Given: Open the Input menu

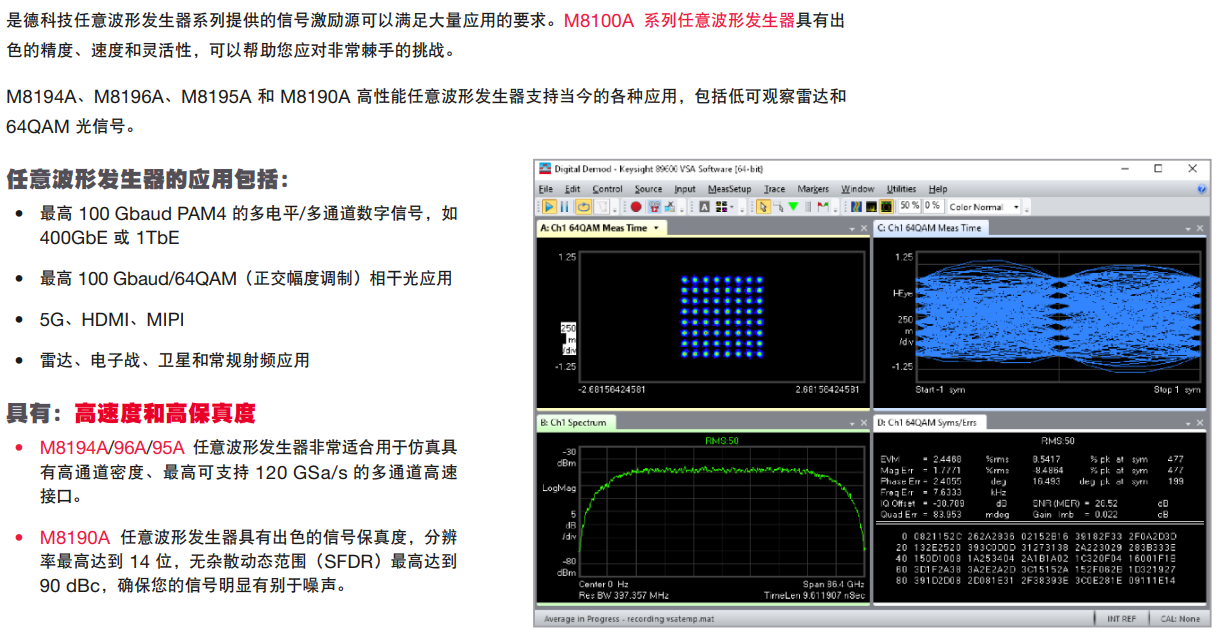Looking at the screenshot, I should 685,189.
